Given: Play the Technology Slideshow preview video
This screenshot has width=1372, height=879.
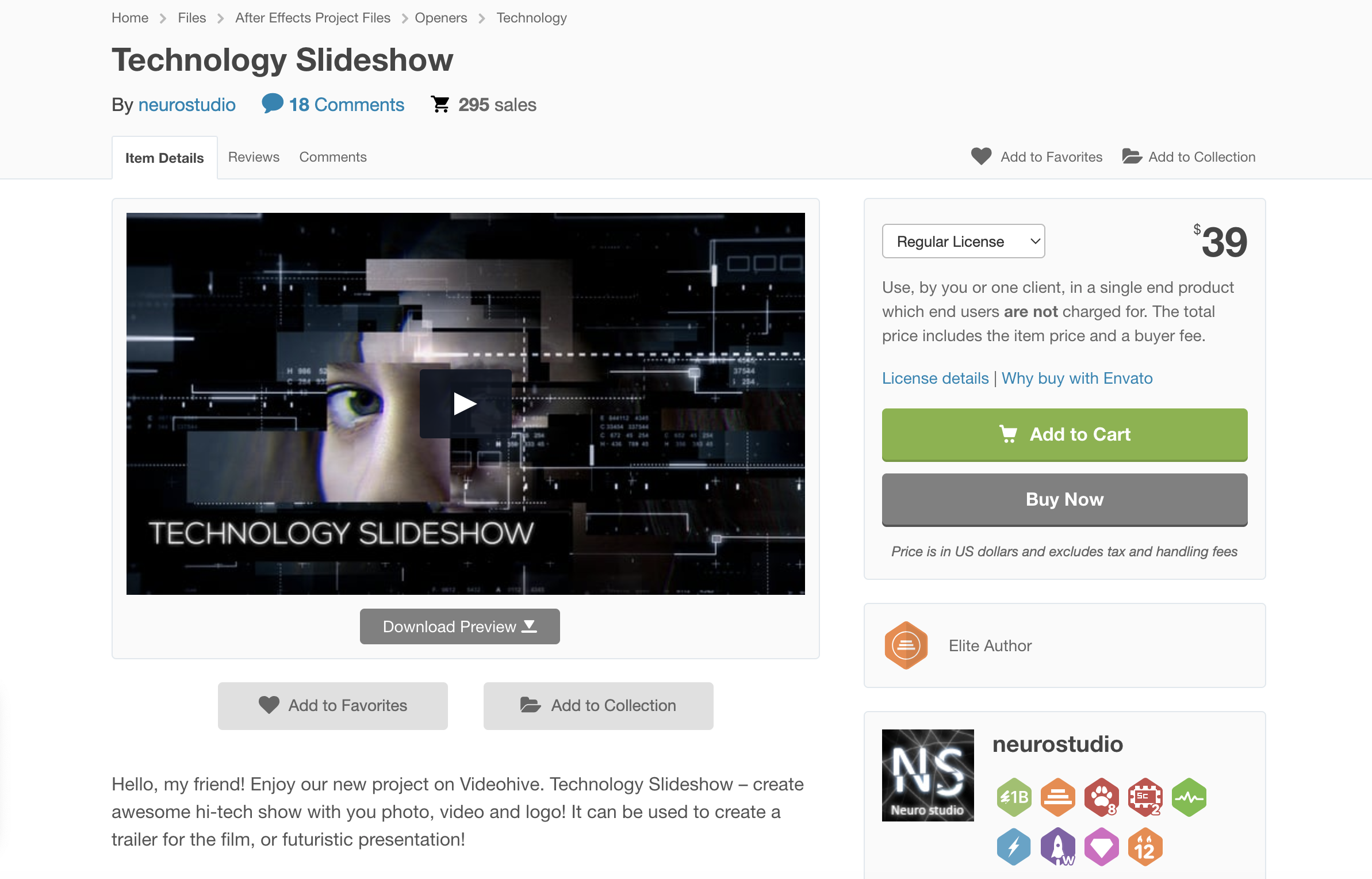Looking at the screenshot, I should (465, 403).
